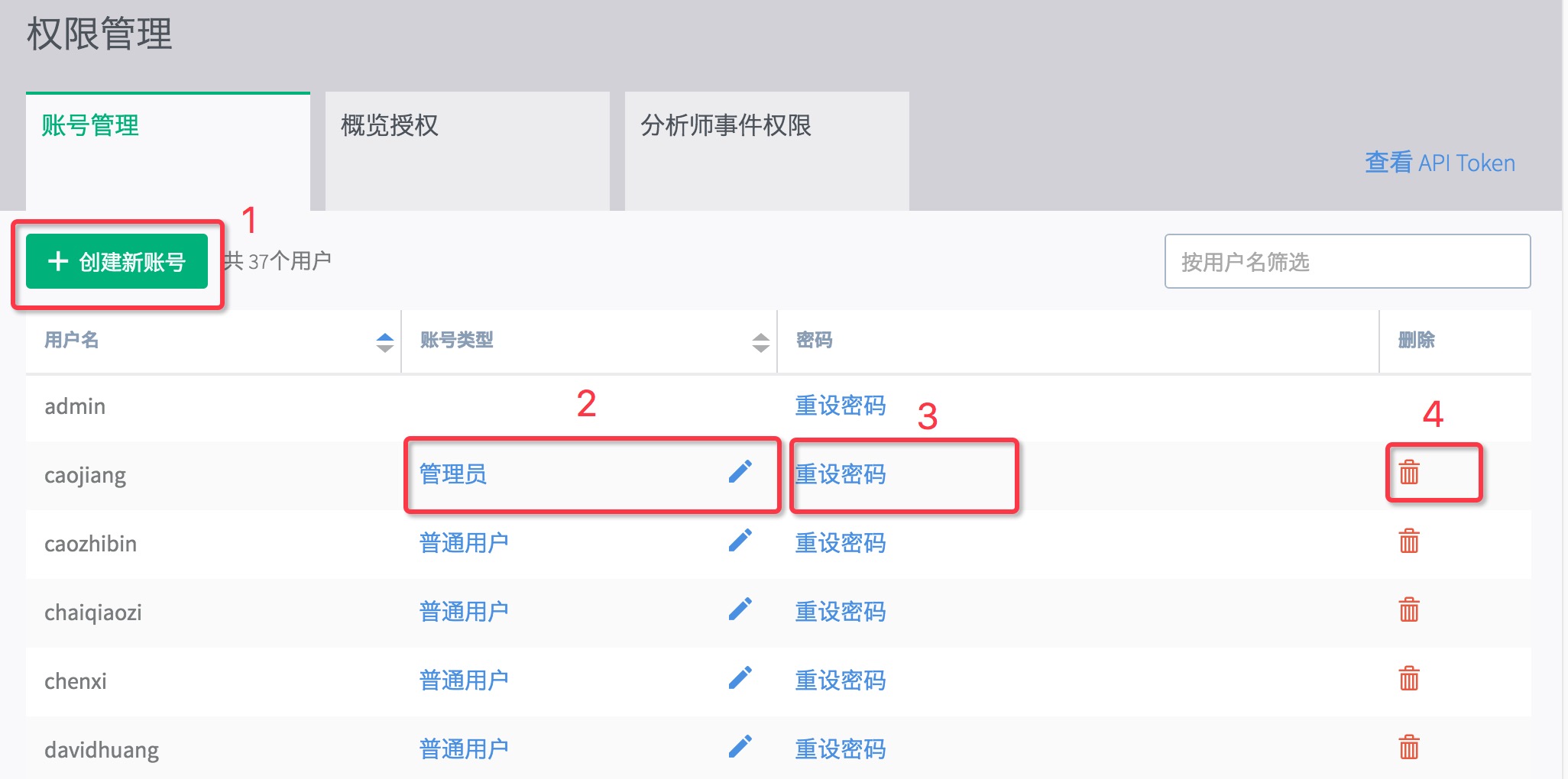Sort table by 用户名 column arrows
The image size is (1568, 779).
click(x=385, y=342)
